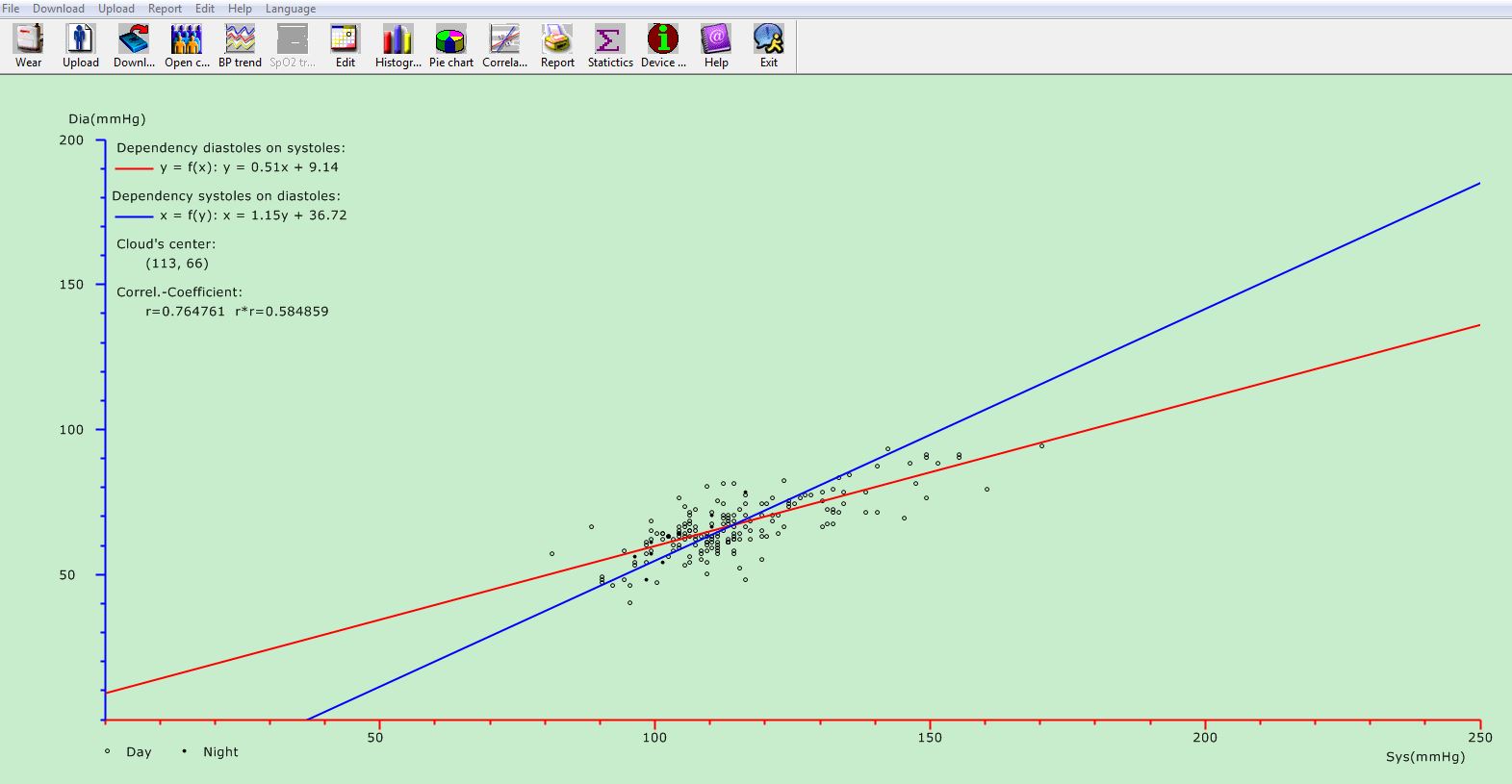Click the Wear toolbar icon

(x=28, y=40)
